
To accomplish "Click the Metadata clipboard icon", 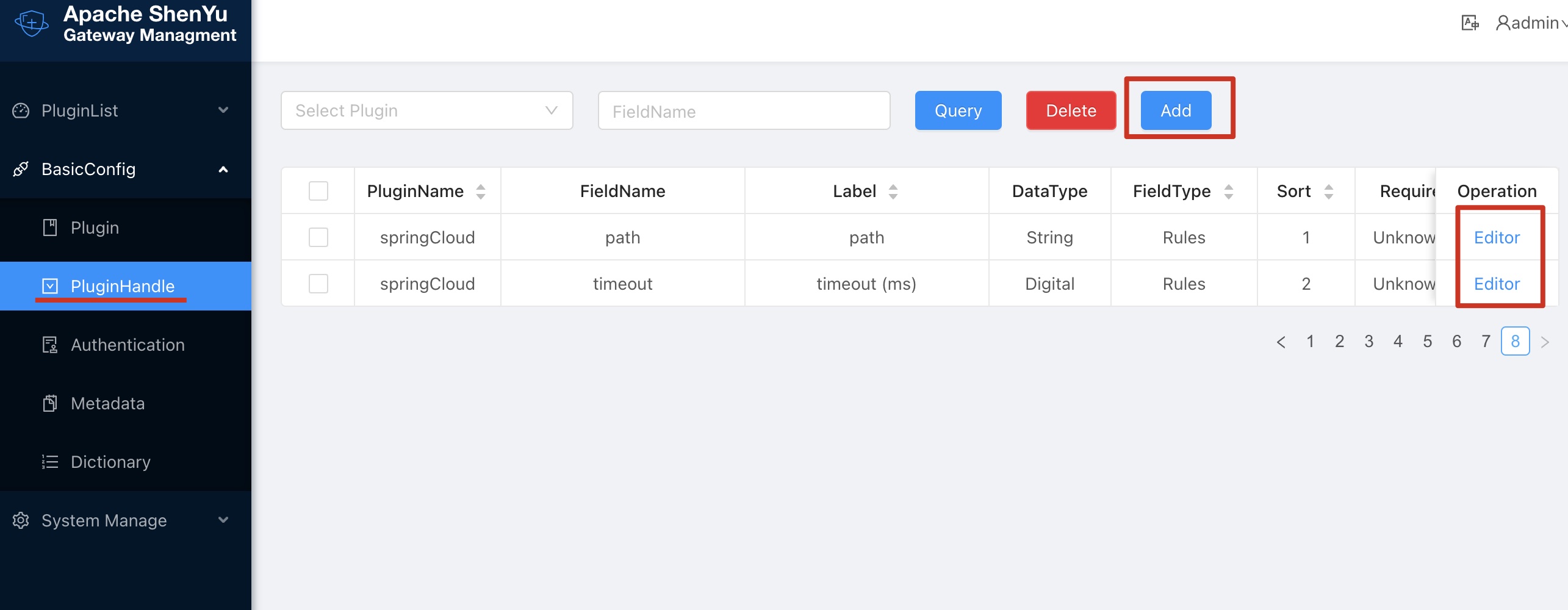I will [51, 403].
